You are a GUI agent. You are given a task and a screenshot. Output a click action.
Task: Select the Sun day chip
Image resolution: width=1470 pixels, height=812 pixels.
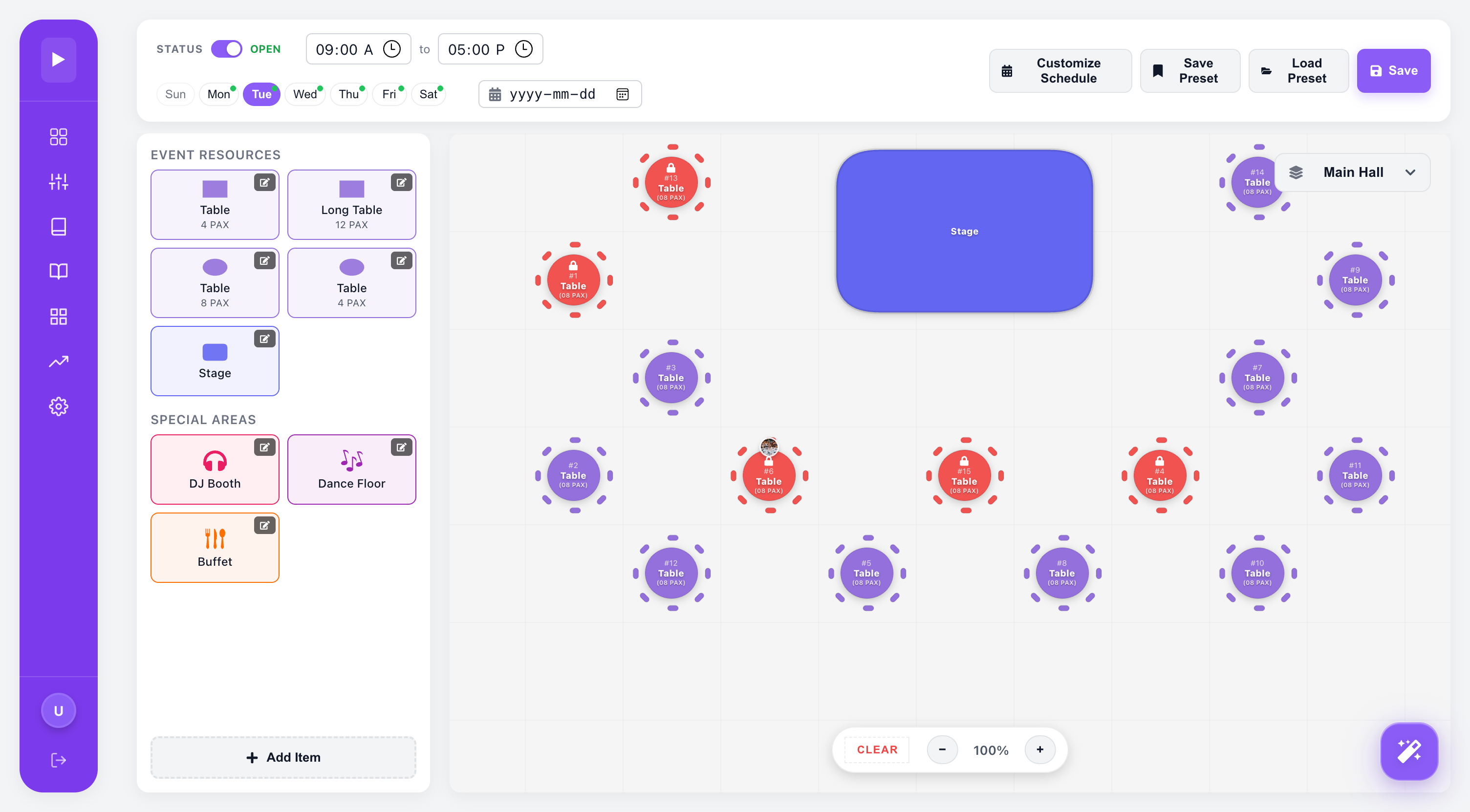[175, 94]
